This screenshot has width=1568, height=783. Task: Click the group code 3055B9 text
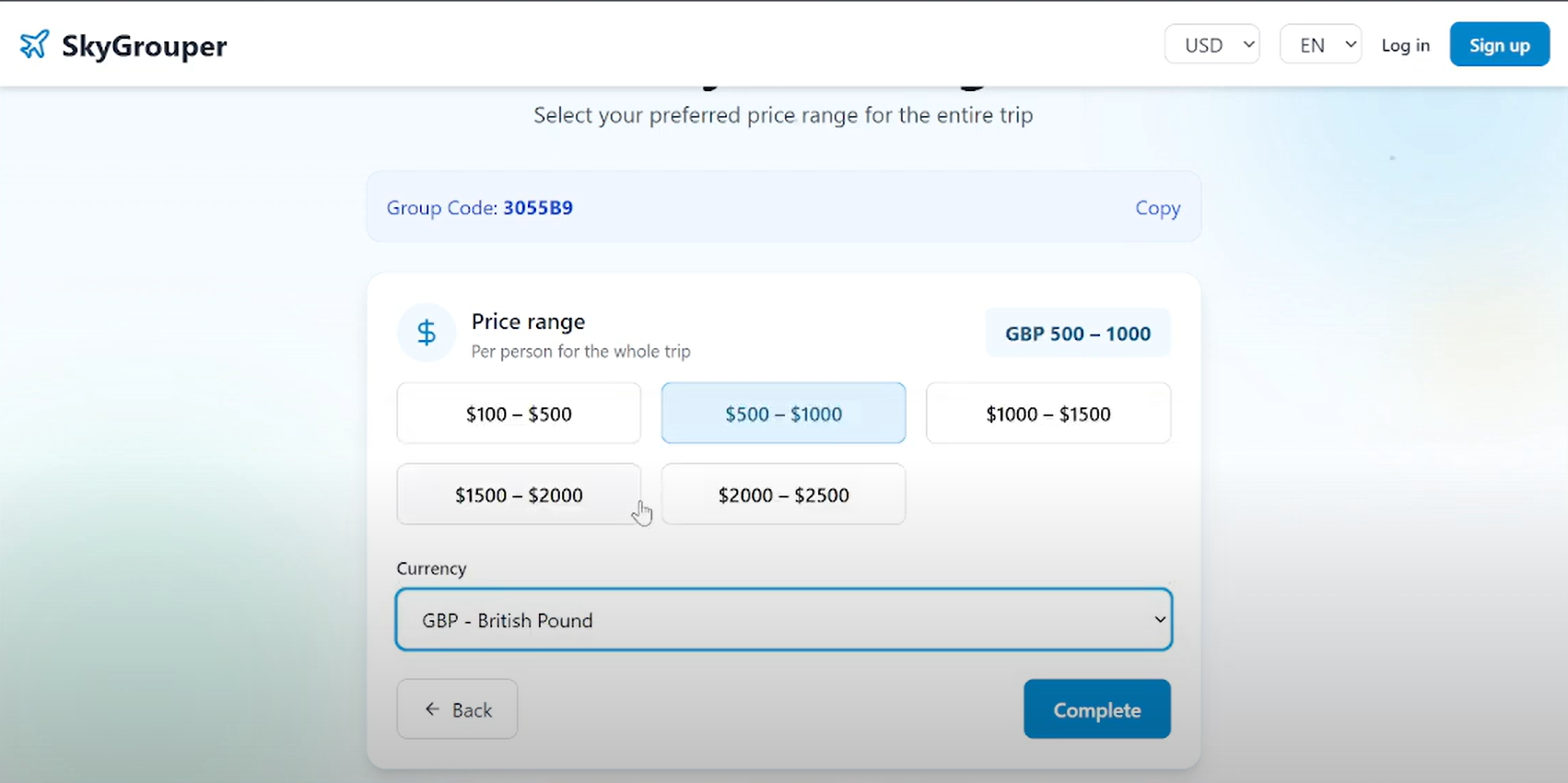point(538,208)
